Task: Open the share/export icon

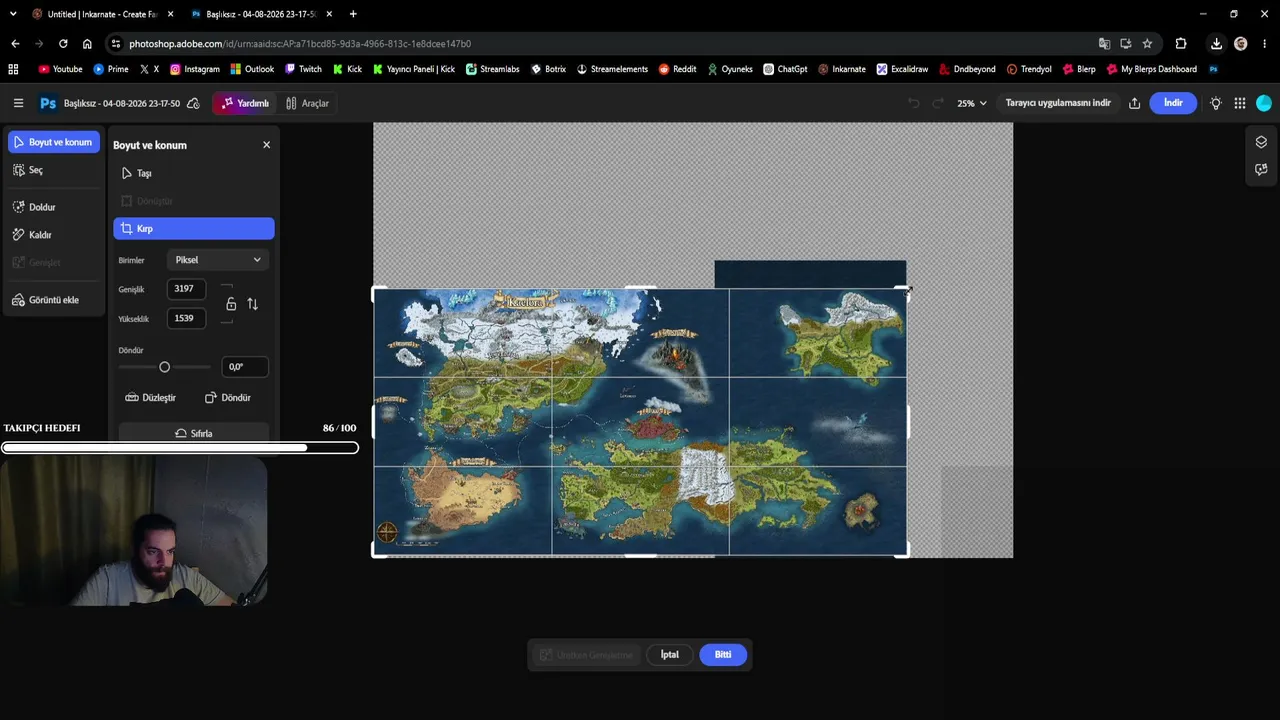Action: pyautogui.click(x=1135, y=103)
